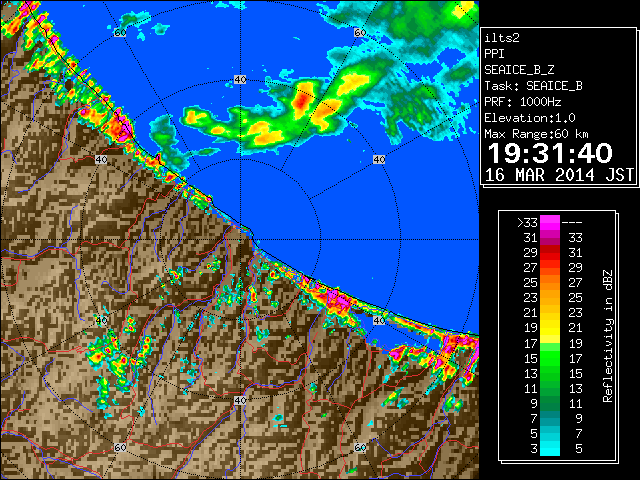Image resolution: width=640 pixels, height=480 pixels.
Task: Click the 'Max Range:60 km' text
Action: 536,134
